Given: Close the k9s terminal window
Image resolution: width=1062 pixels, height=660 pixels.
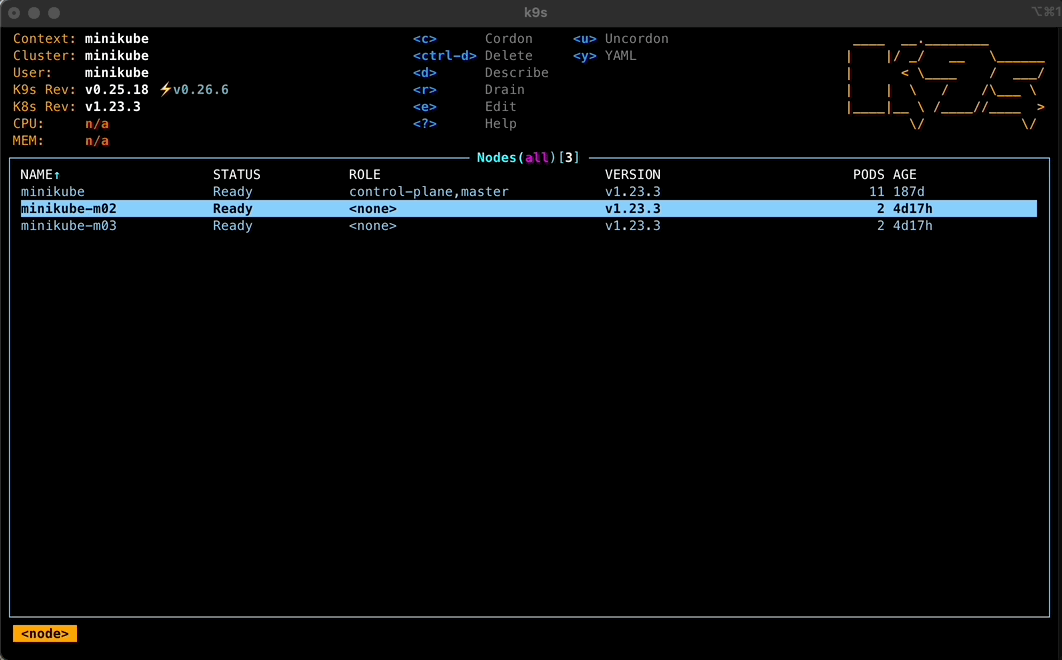Looking at the screenshot, I should coord(14,13).
